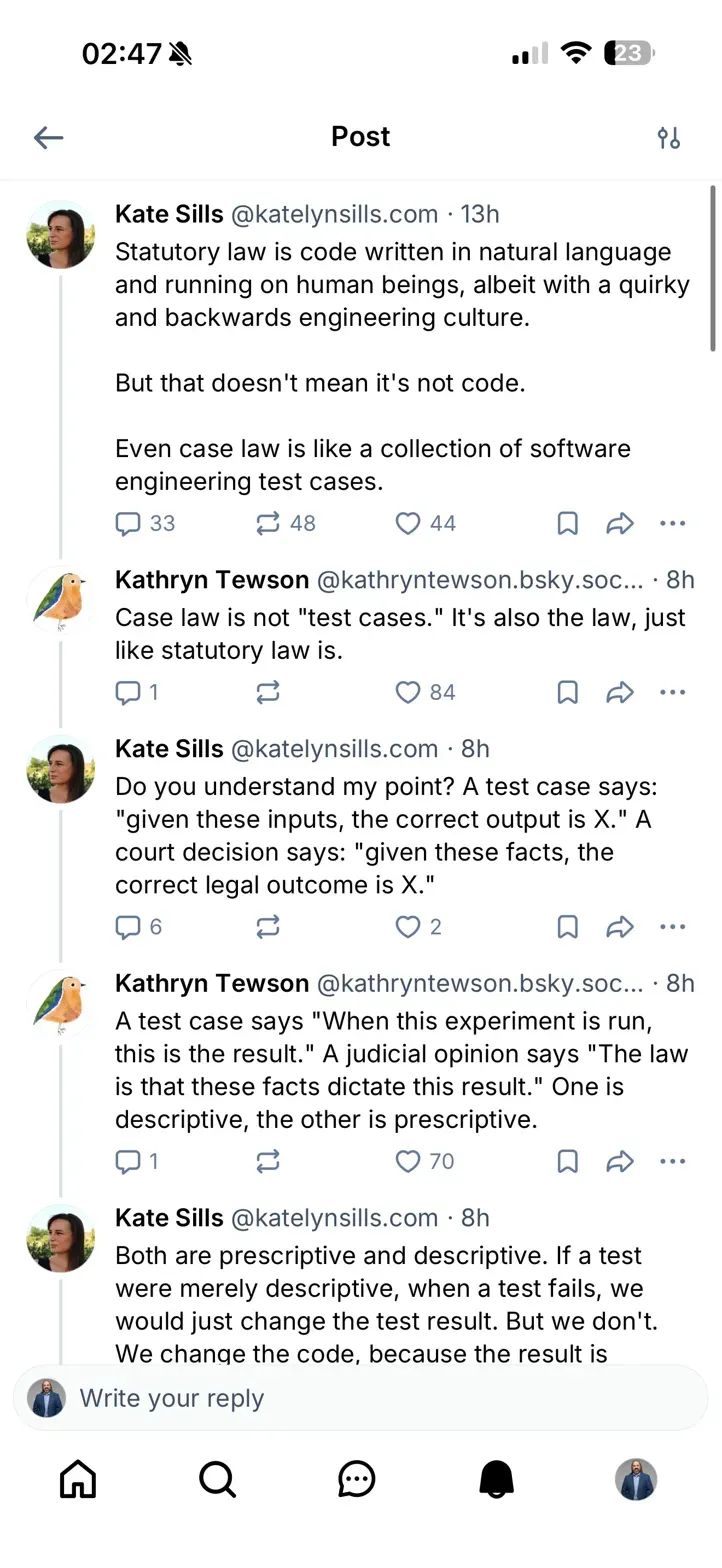The image size is (722, 1568).
Task: Repost Kathryn Tewson's first reply
Action: click(267, 692)
